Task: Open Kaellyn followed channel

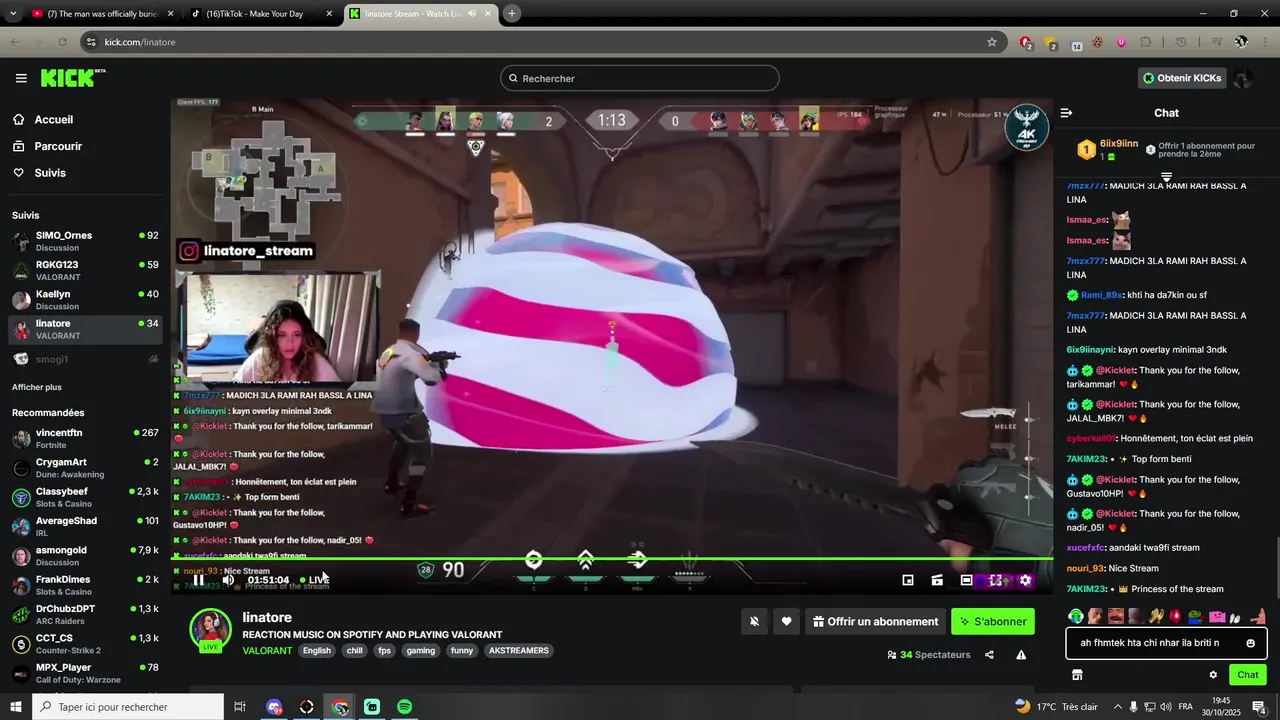Action: 85,300
